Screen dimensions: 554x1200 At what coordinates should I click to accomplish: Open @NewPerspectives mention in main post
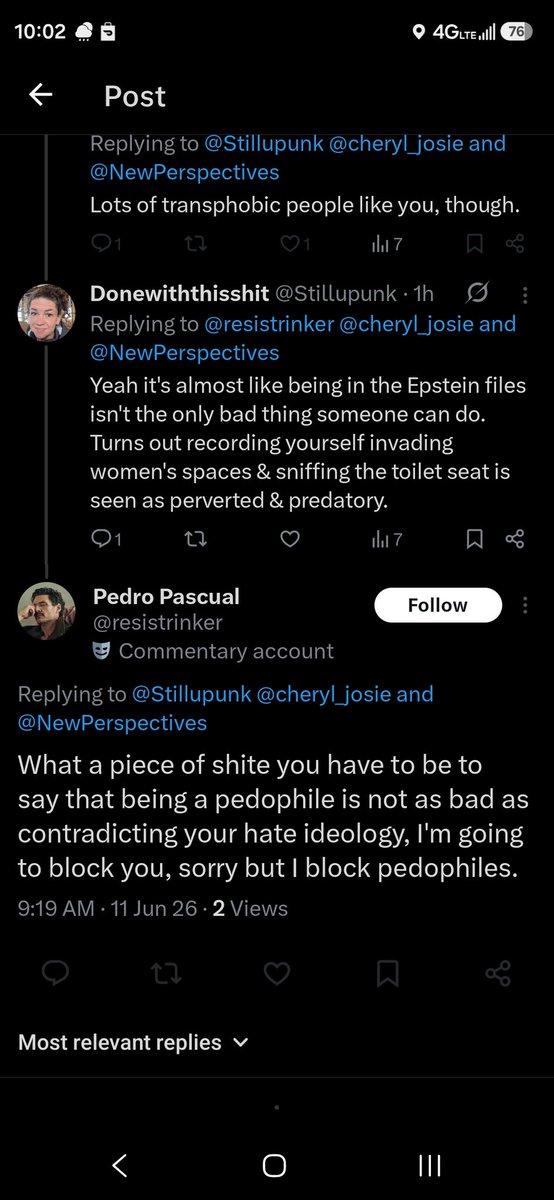coord(112,722)
